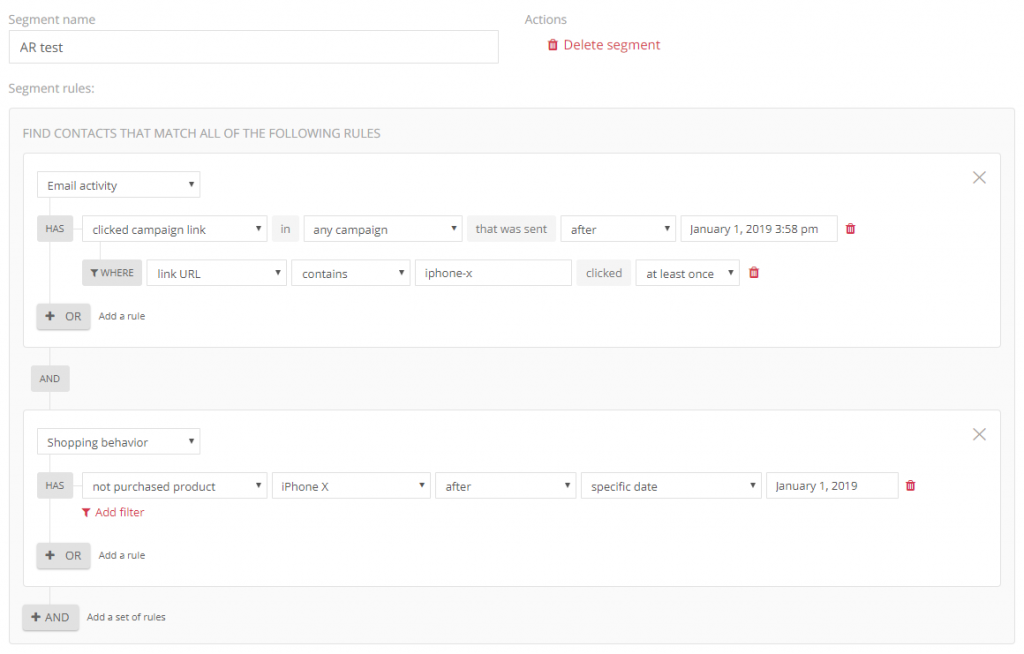Close the Email activity rule group

pos(979,177)
